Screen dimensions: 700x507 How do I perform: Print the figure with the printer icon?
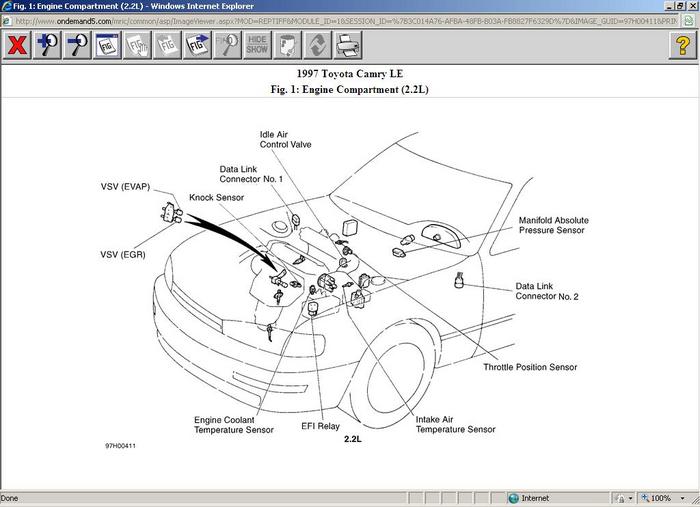click(x=348, y=45)
